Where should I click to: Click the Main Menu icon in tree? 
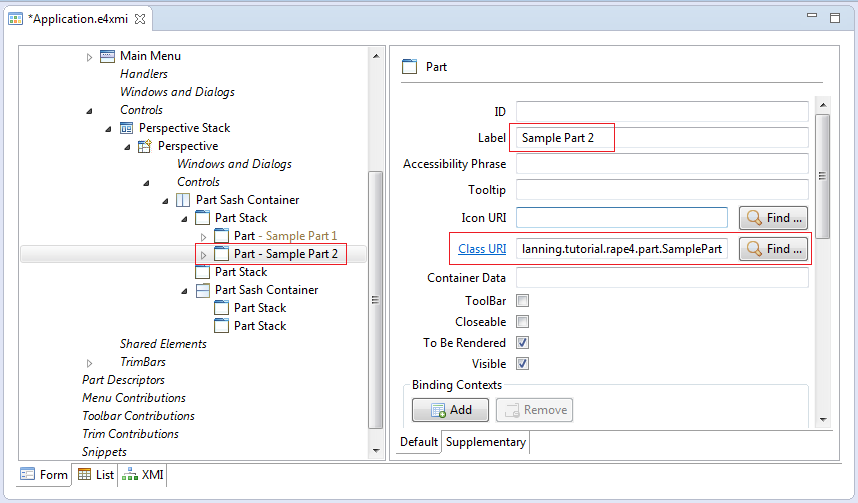(x=107, y=56)
